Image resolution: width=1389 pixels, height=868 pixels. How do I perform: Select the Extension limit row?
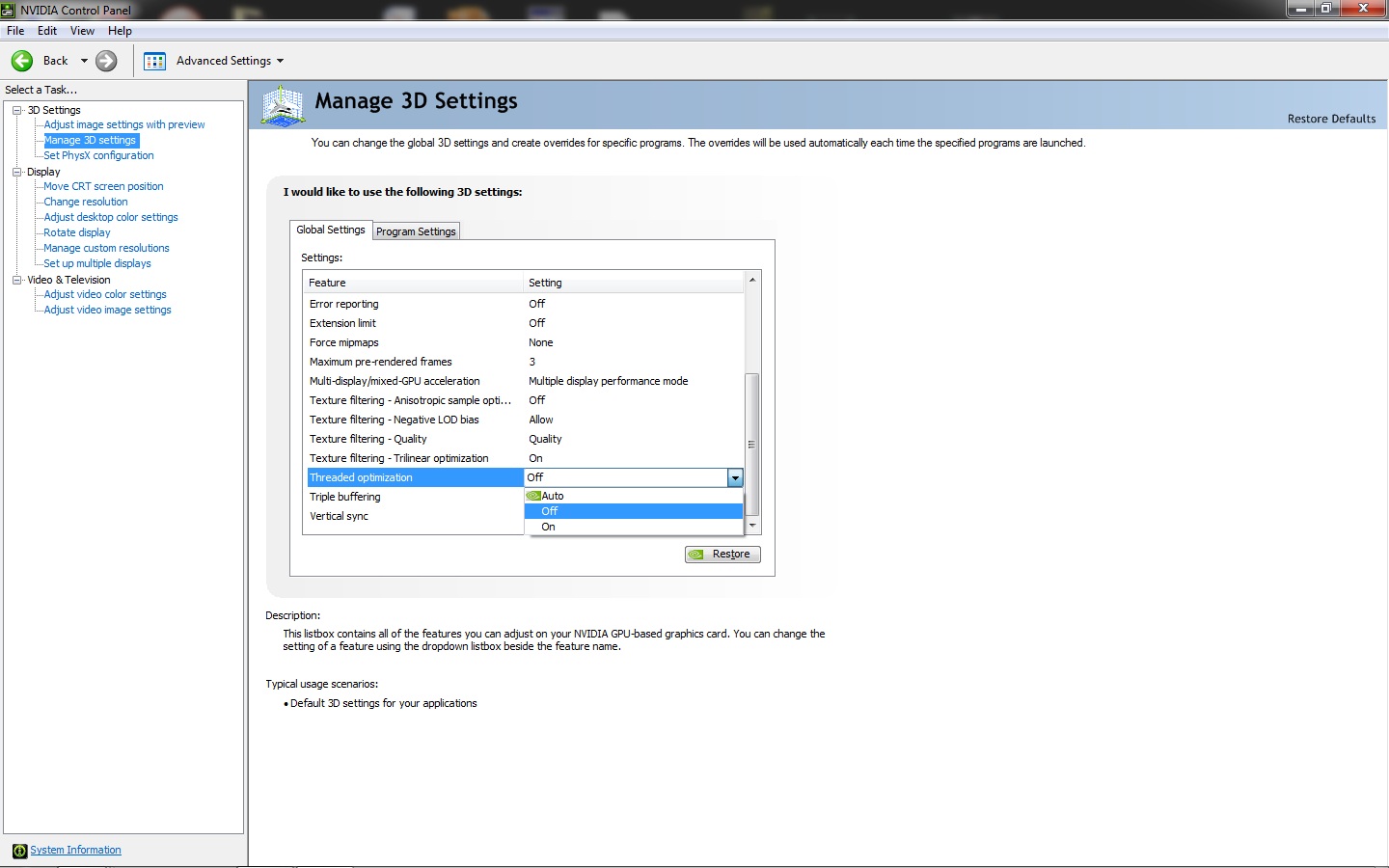tap(524, 323)
